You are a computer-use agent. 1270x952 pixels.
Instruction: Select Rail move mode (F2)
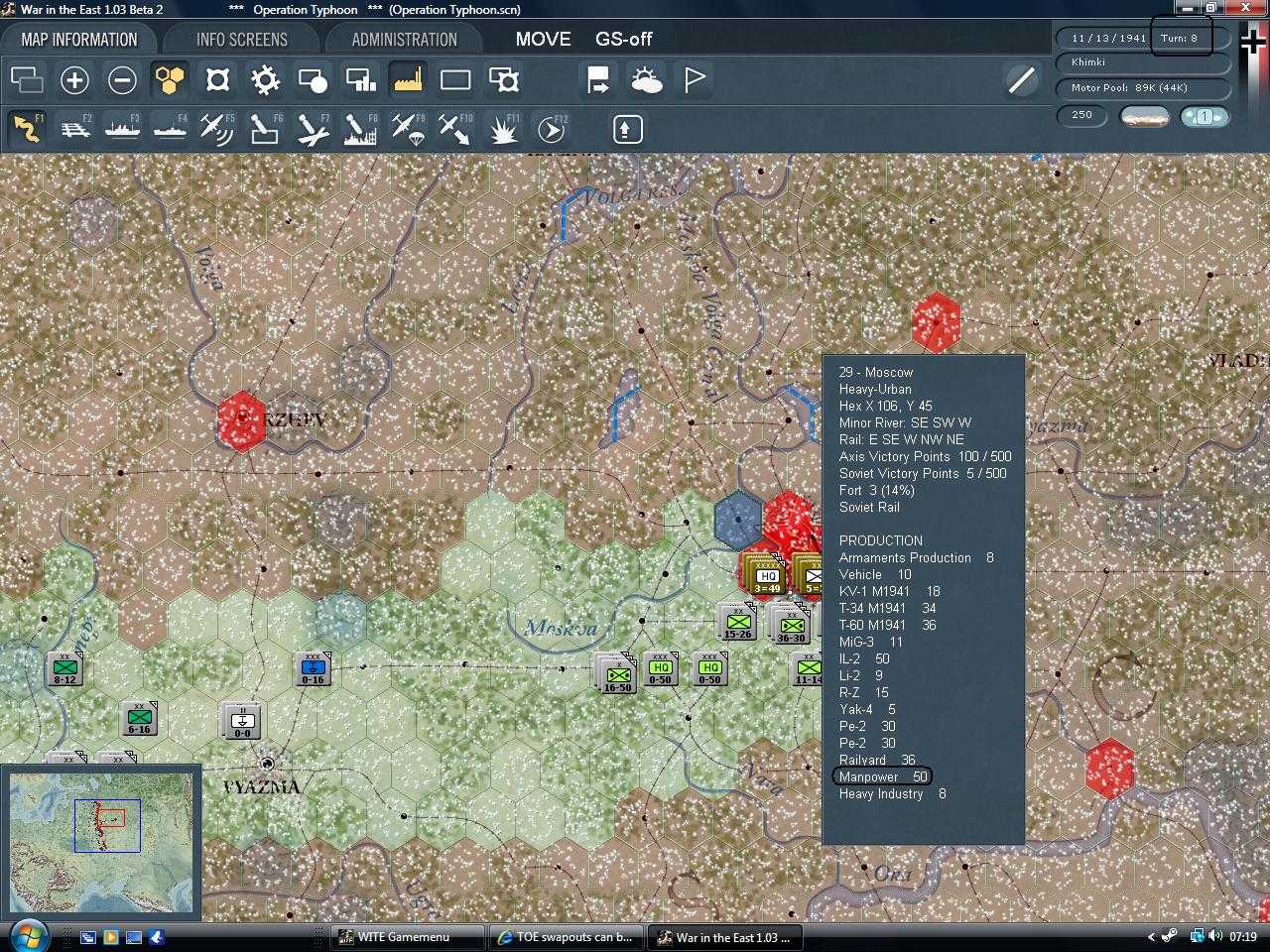pos(74,129)
